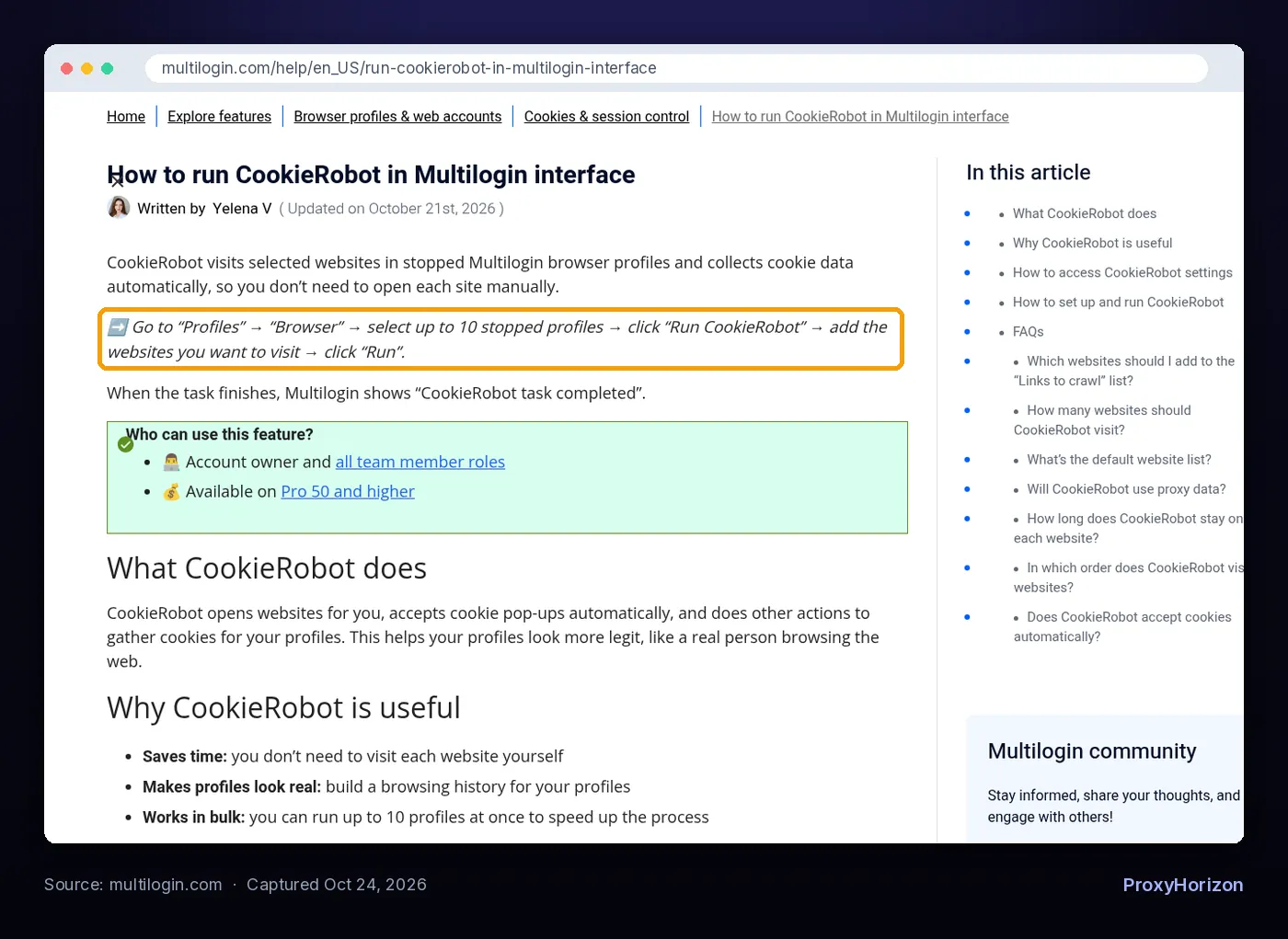1288x939 pixels.
Task: Click the current-page breadcrumb 'How to run CookieRobot in Multilogin interface'
Action: (x=860, y=117)
